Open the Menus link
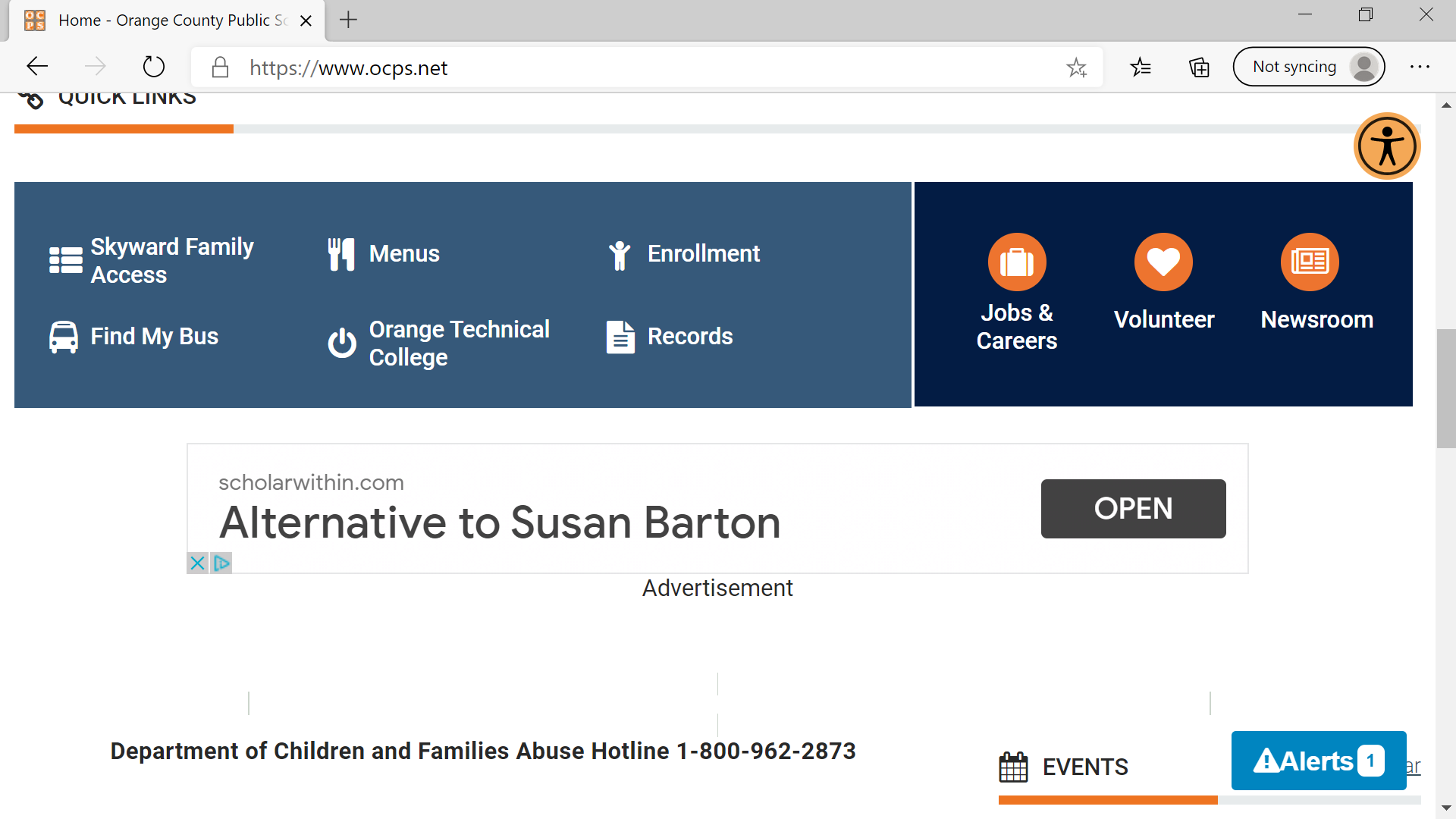Viewport: 1456px width, 819px height. (x=404, y=254)
